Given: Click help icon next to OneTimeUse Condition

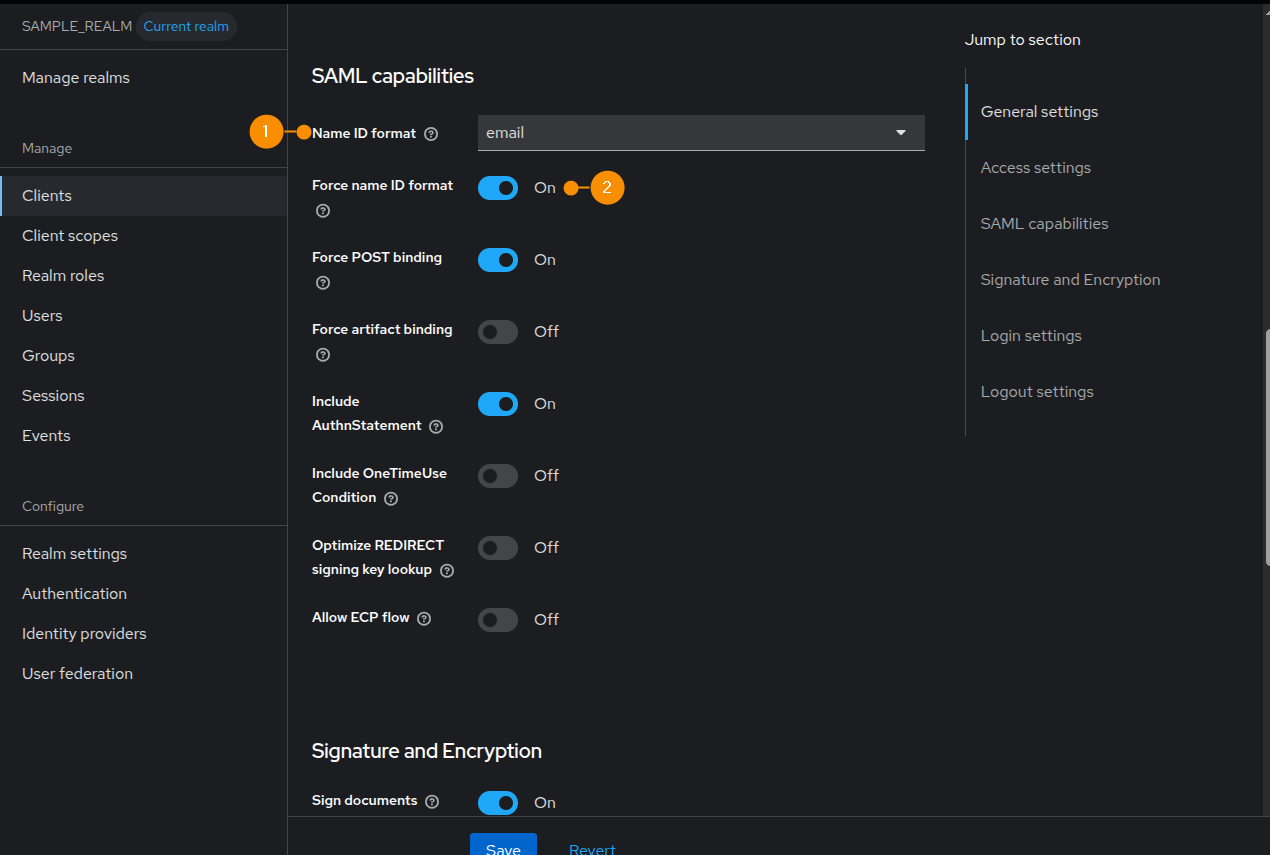Looking at the screenshot, I should coord(391,498).
